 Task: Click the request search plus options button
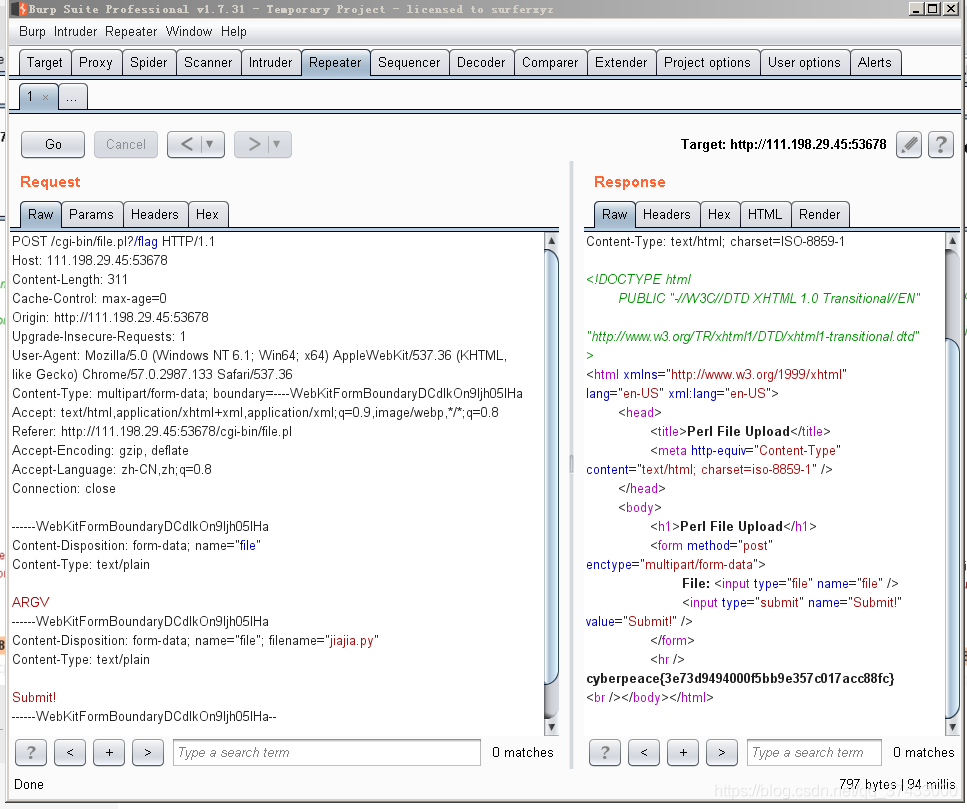pyautogui.click(x=109, y=752)
